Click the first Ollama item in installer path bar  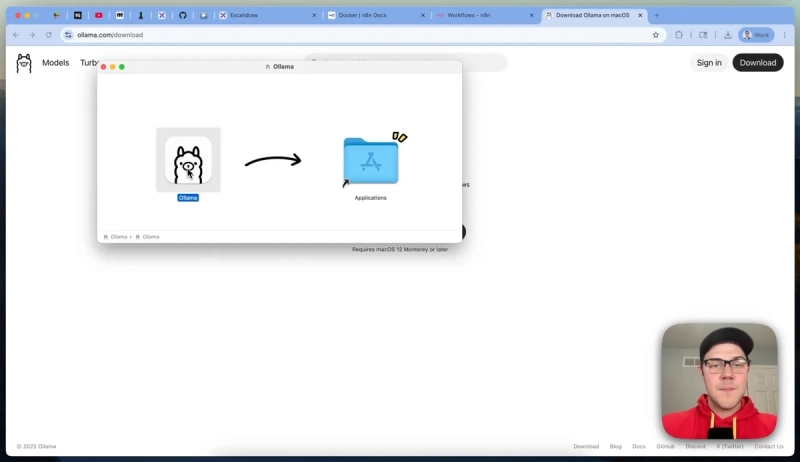(x=115, y=237)
